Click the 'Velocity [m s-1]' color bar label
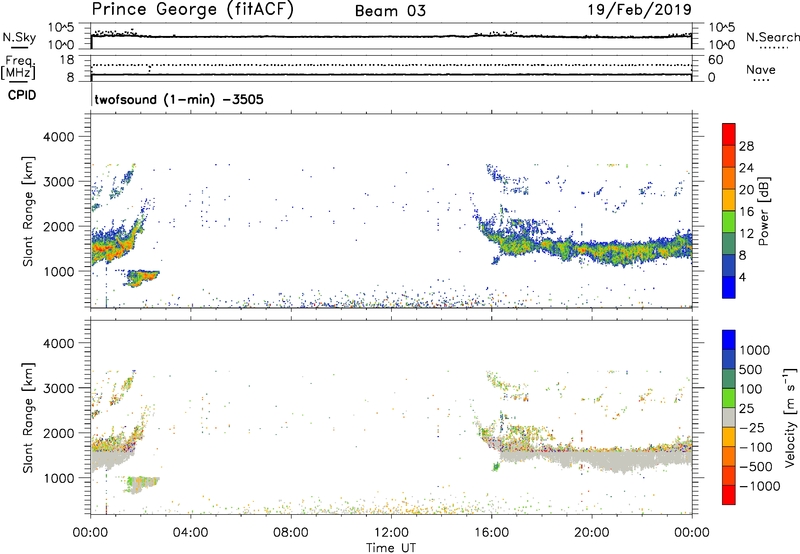Viewport: 800px width, 554px height. pos(790,417)
